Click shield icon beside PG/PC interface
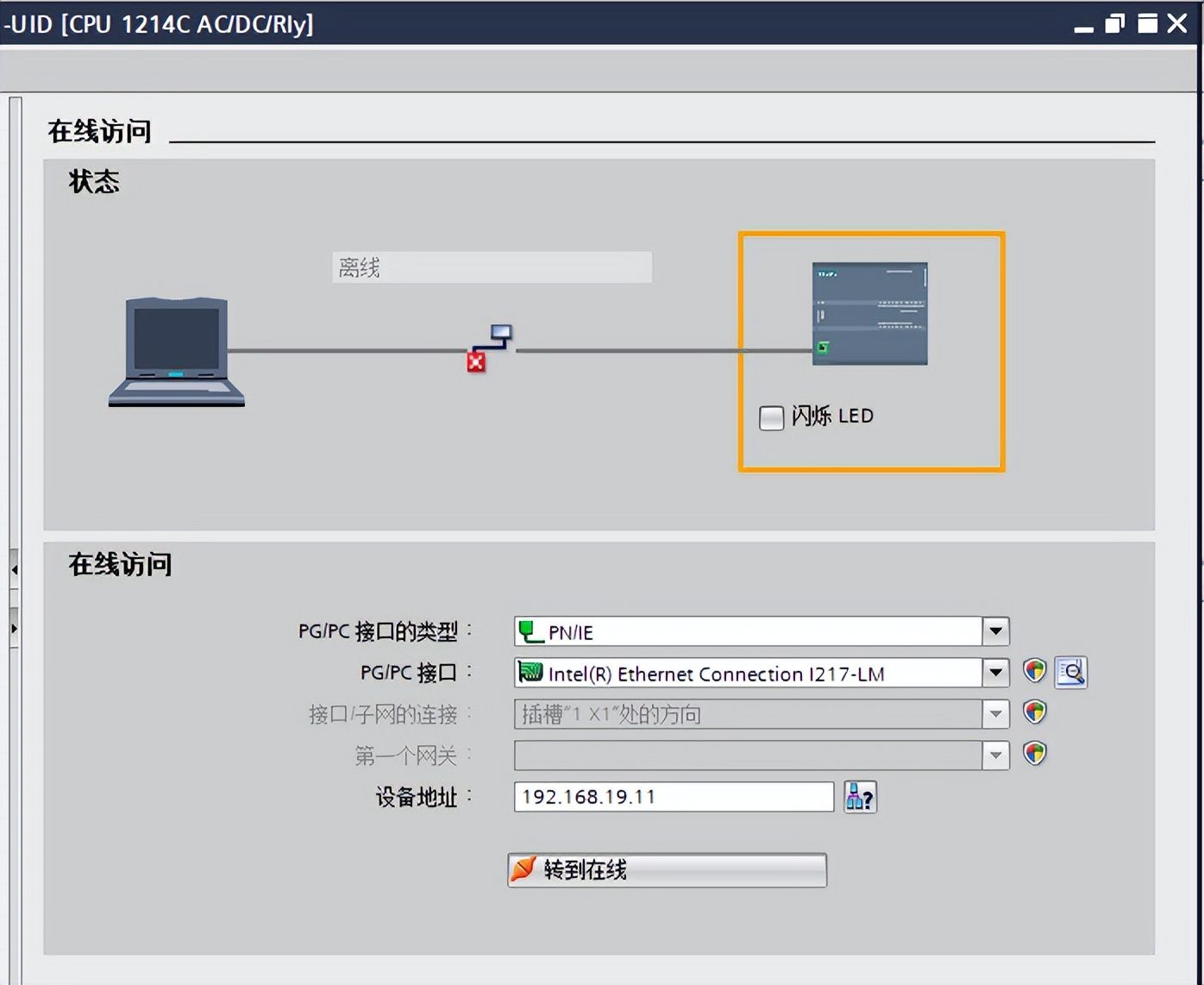 [1034, 671]
